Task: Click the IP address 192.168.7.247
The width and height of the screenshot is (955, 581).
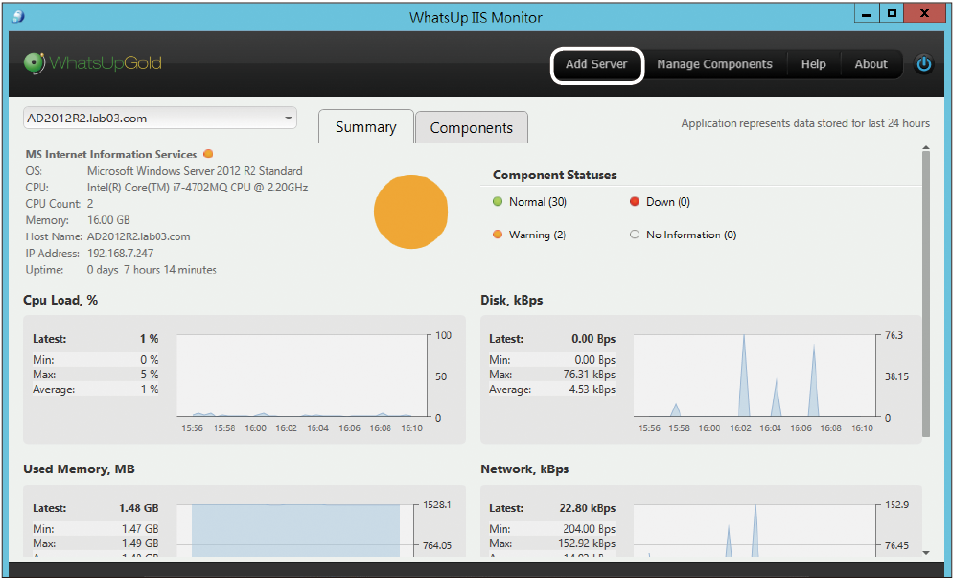Action: click(120, 253)
